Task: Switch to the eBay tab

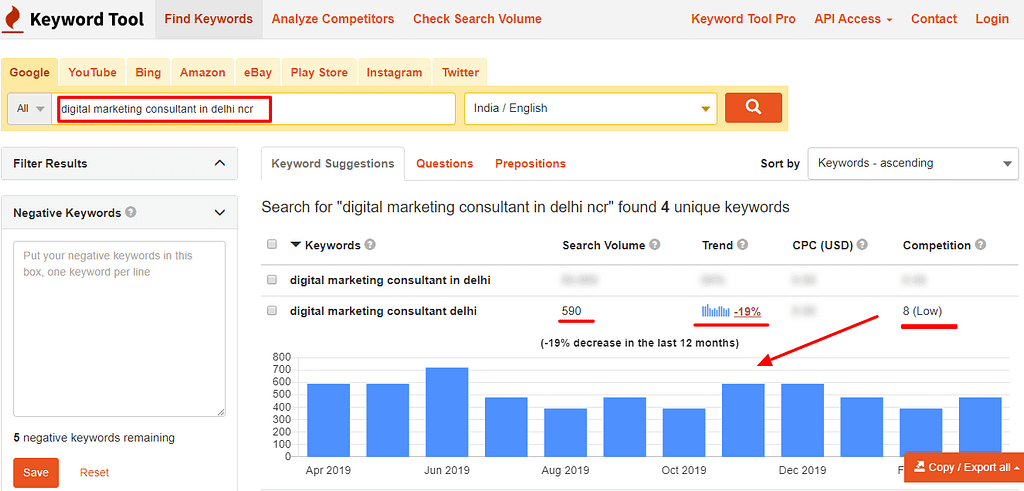Action: pyautogui.click(x=258, y=72)
